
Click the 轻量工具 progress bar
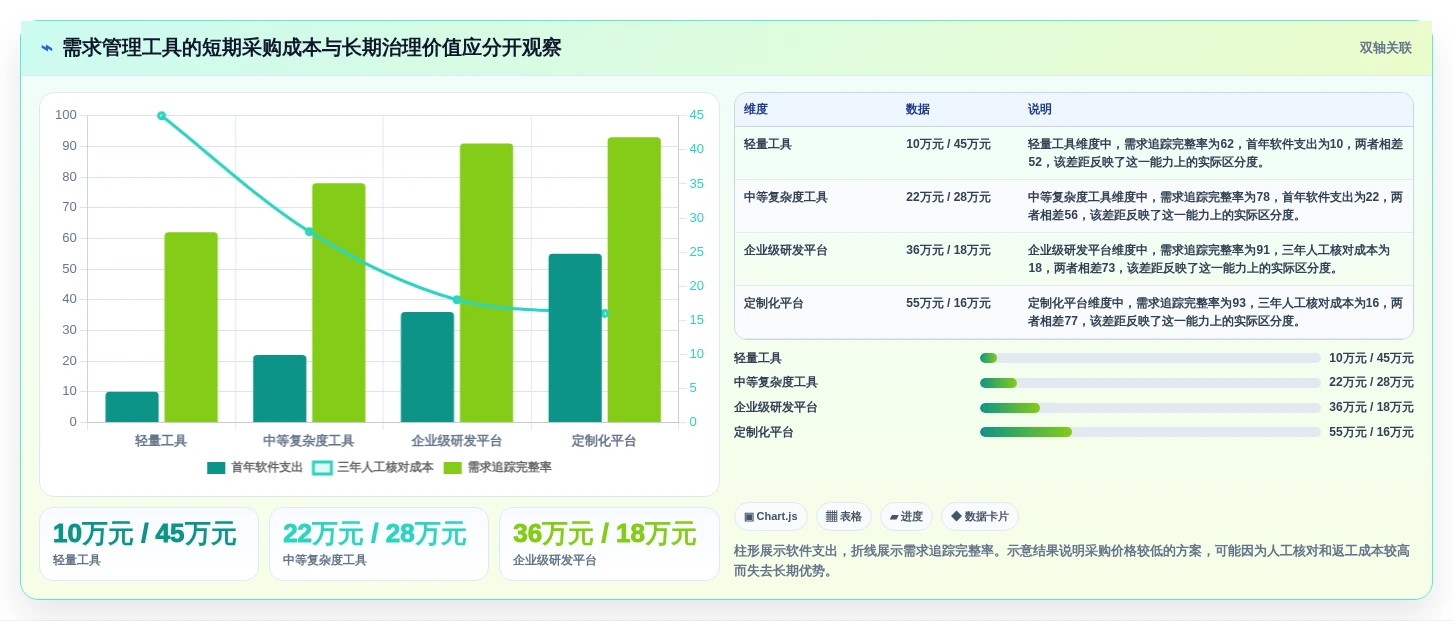pyautogui.click(x=1150, y=358)
